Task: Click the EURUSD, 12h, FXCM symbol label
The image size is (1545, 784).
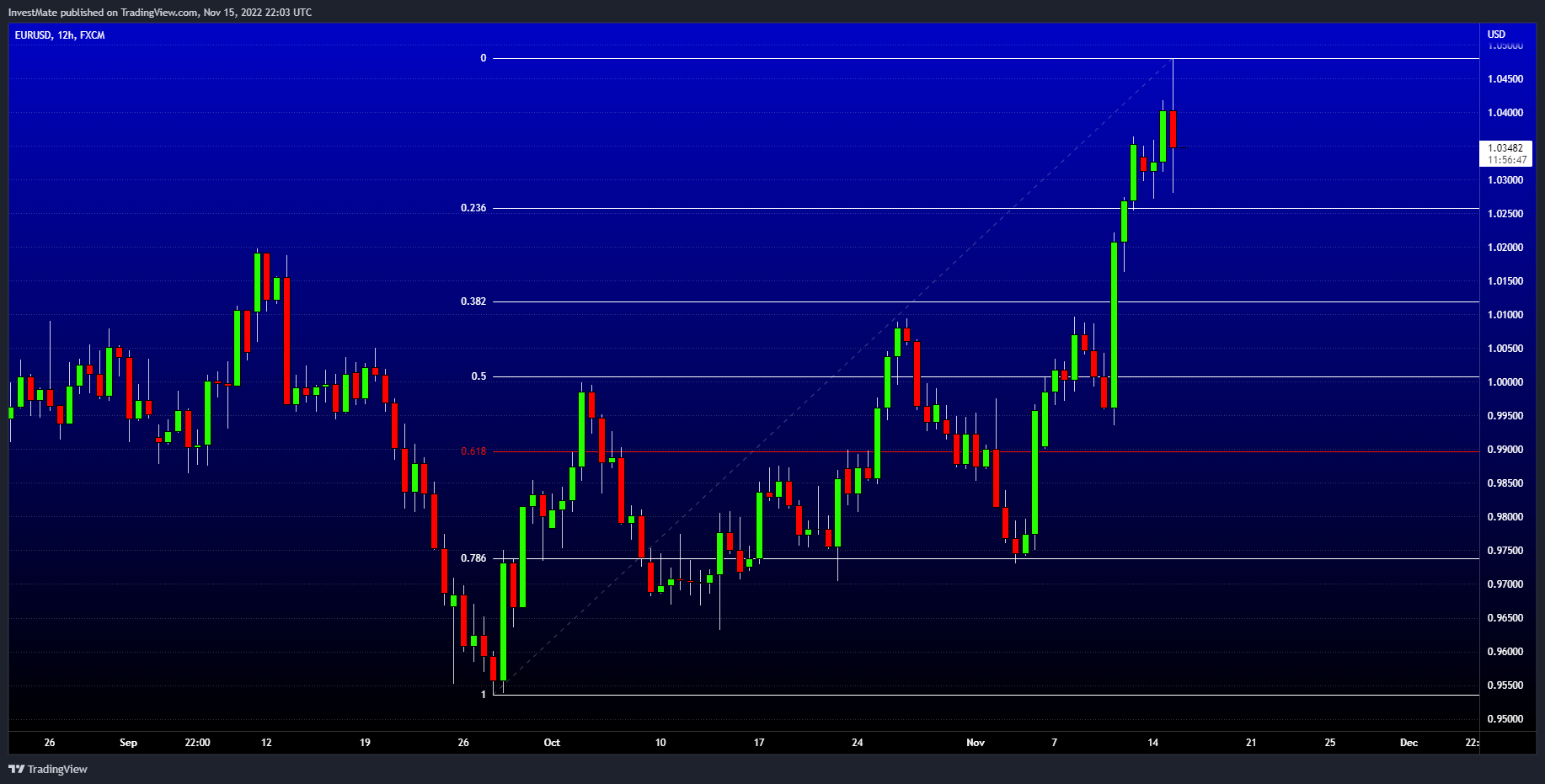Action: tap(60, 35)
